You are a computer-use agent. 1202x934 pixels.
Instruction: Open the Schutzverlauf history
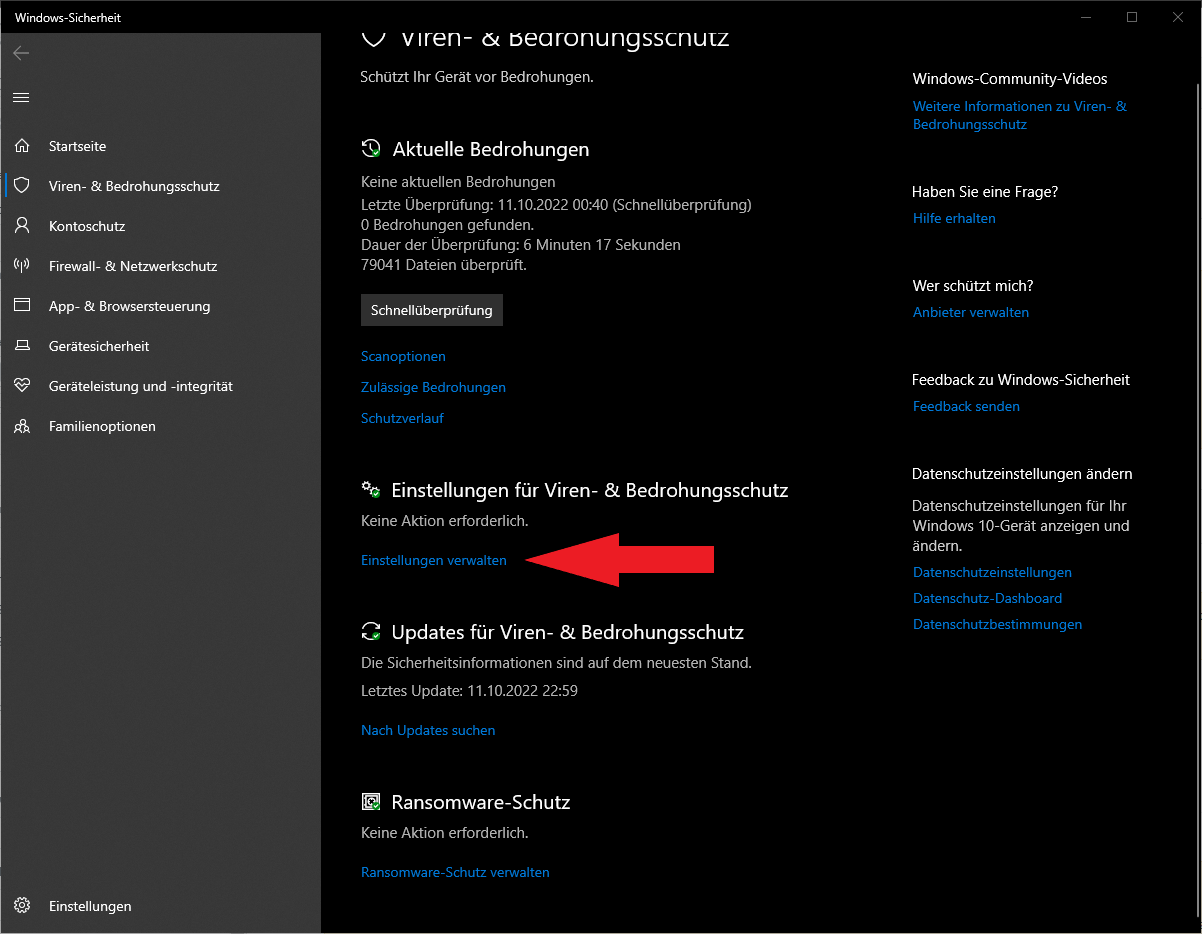point(402,418)
